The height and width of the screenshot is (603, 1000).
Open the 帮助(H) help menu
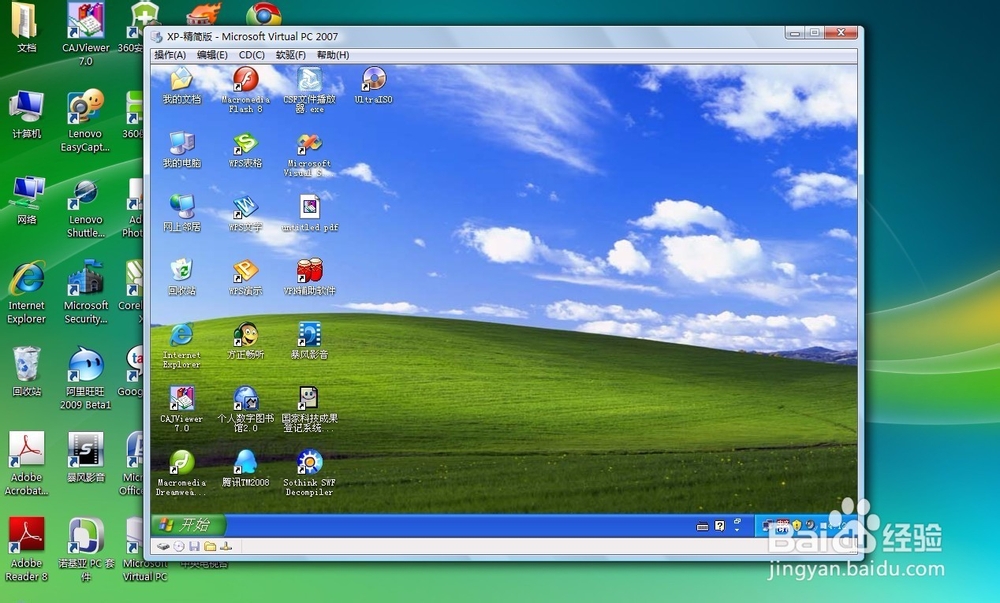(x=333, y=55)
